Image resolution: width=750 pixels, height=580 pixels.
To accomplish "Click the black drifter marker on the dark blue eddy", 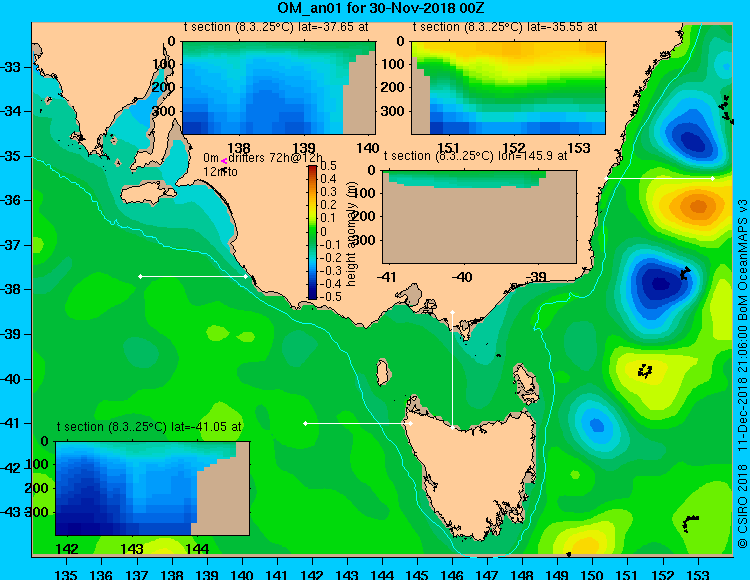I will (685, 273).
